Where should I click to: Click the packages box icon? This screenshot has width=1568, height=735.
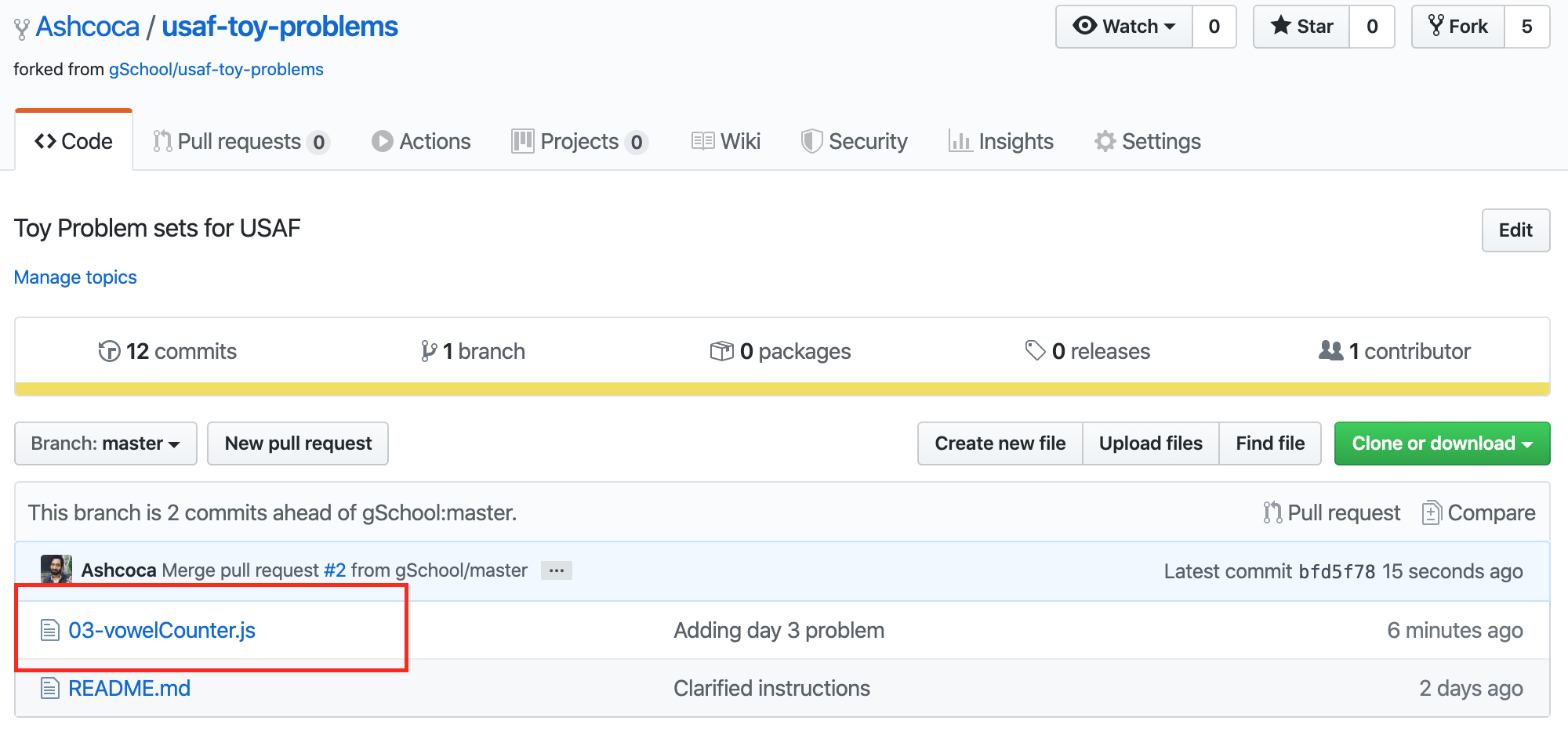pos(721,351)
